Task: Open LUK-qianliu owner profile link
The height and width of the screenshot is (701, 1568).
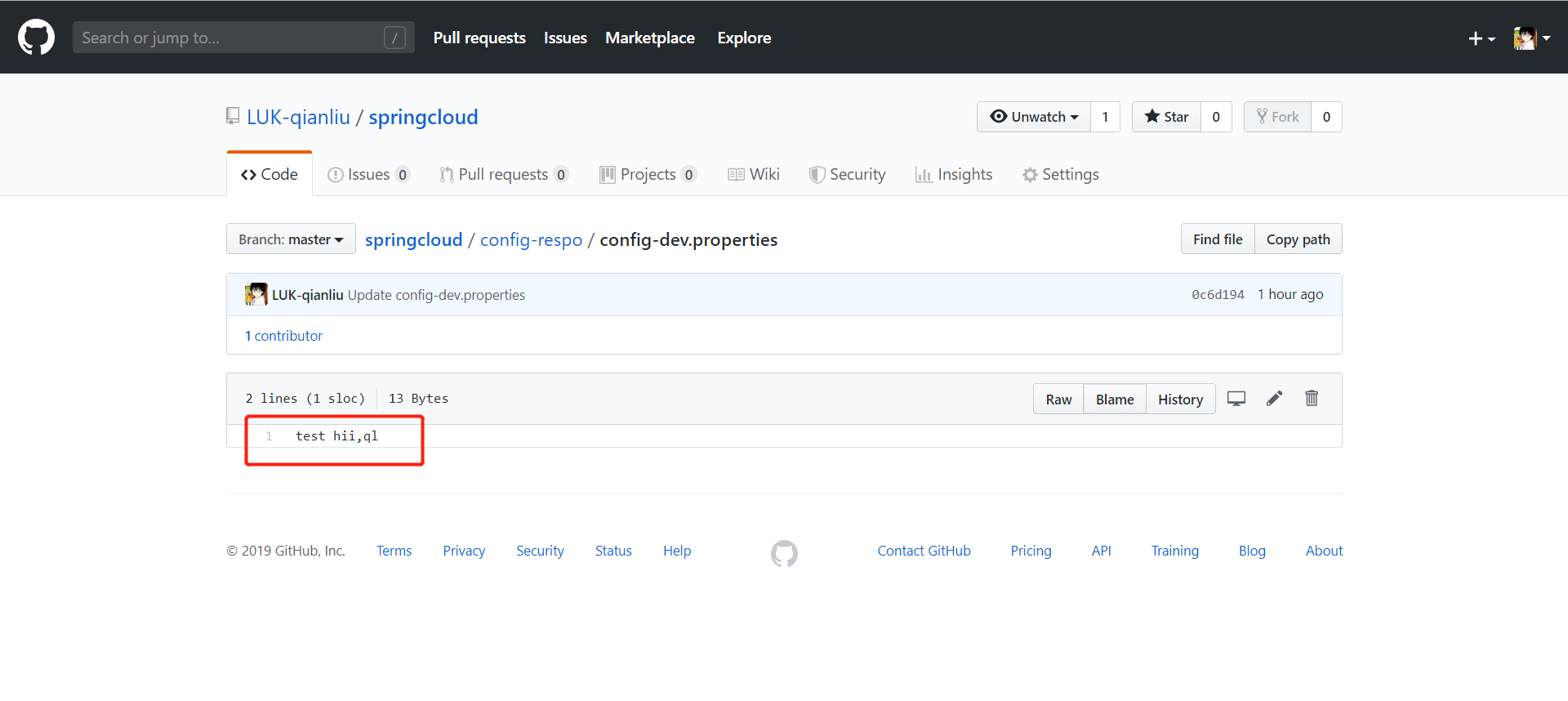Action: [x=298, y=117]
